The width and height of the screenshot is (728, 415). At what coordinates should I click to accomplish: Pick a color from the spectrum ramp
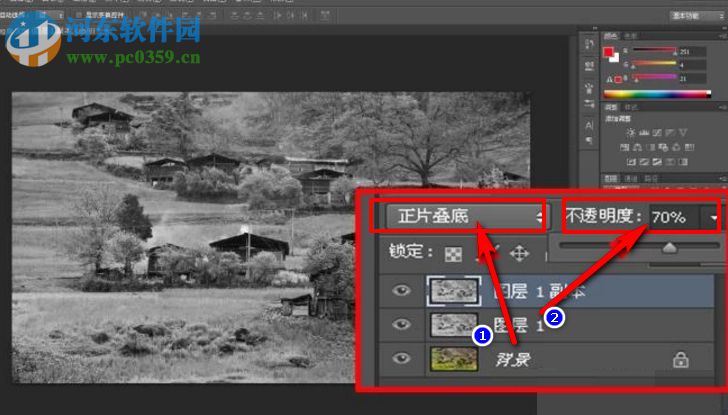click(657, 94)
